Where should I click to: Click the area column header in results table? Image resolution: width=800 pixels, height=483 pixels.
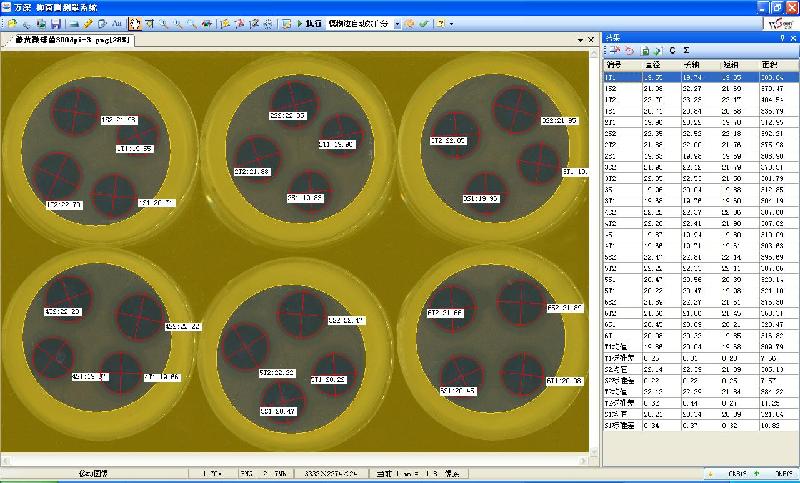(770, 64)
